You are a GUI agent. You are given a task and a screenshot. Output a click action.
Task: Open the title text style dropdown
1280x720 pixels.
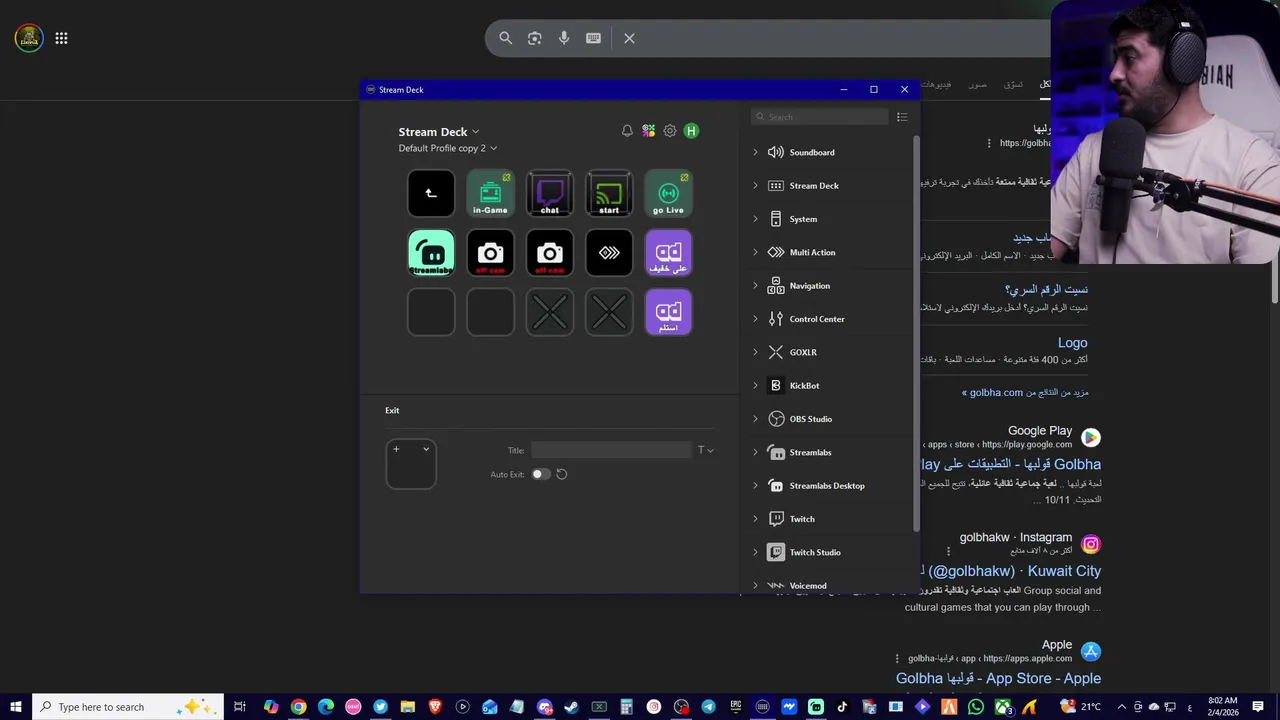706,450
